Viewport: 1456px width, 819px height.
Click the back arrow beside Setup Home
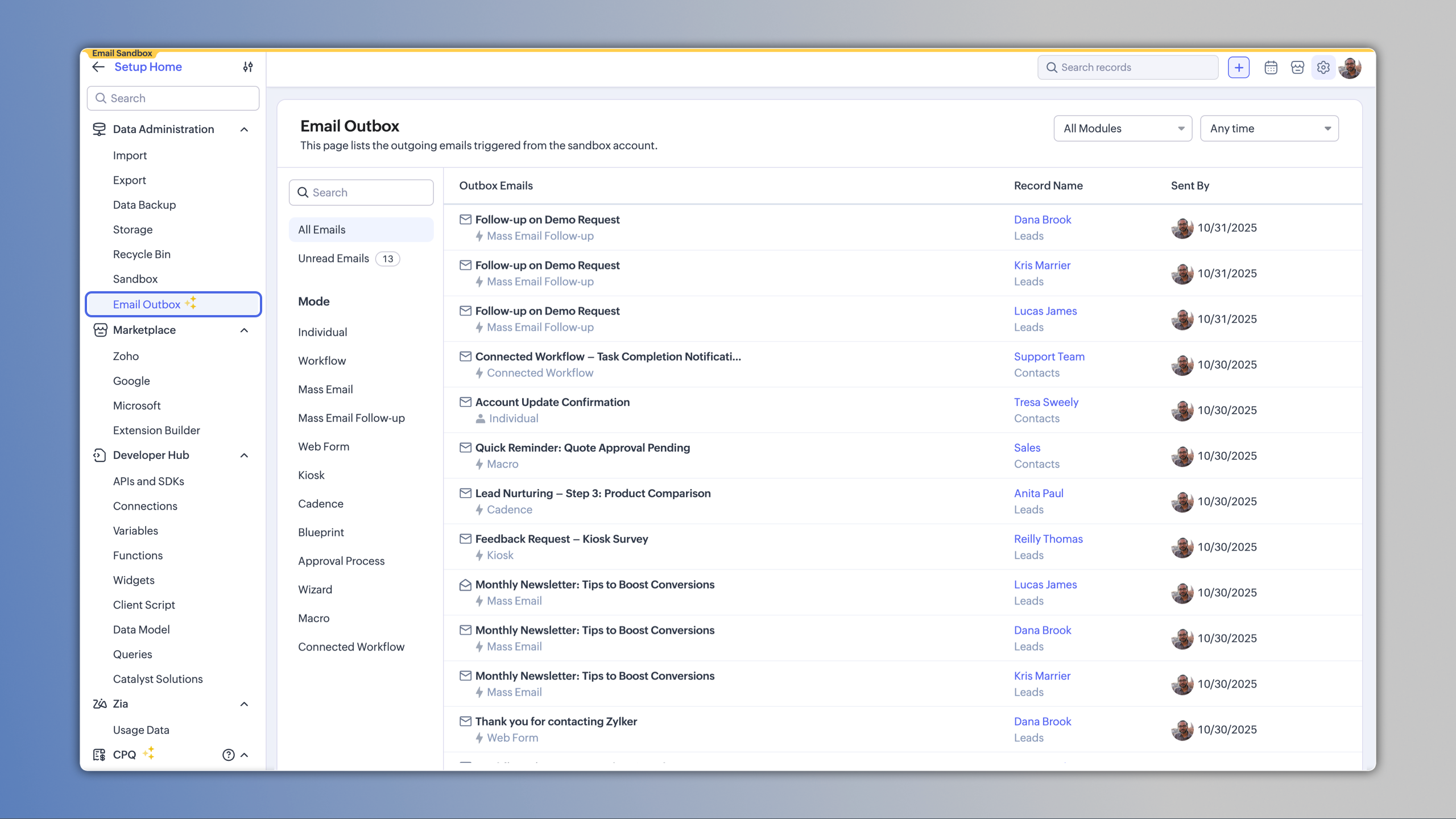(x=98, y=67)
